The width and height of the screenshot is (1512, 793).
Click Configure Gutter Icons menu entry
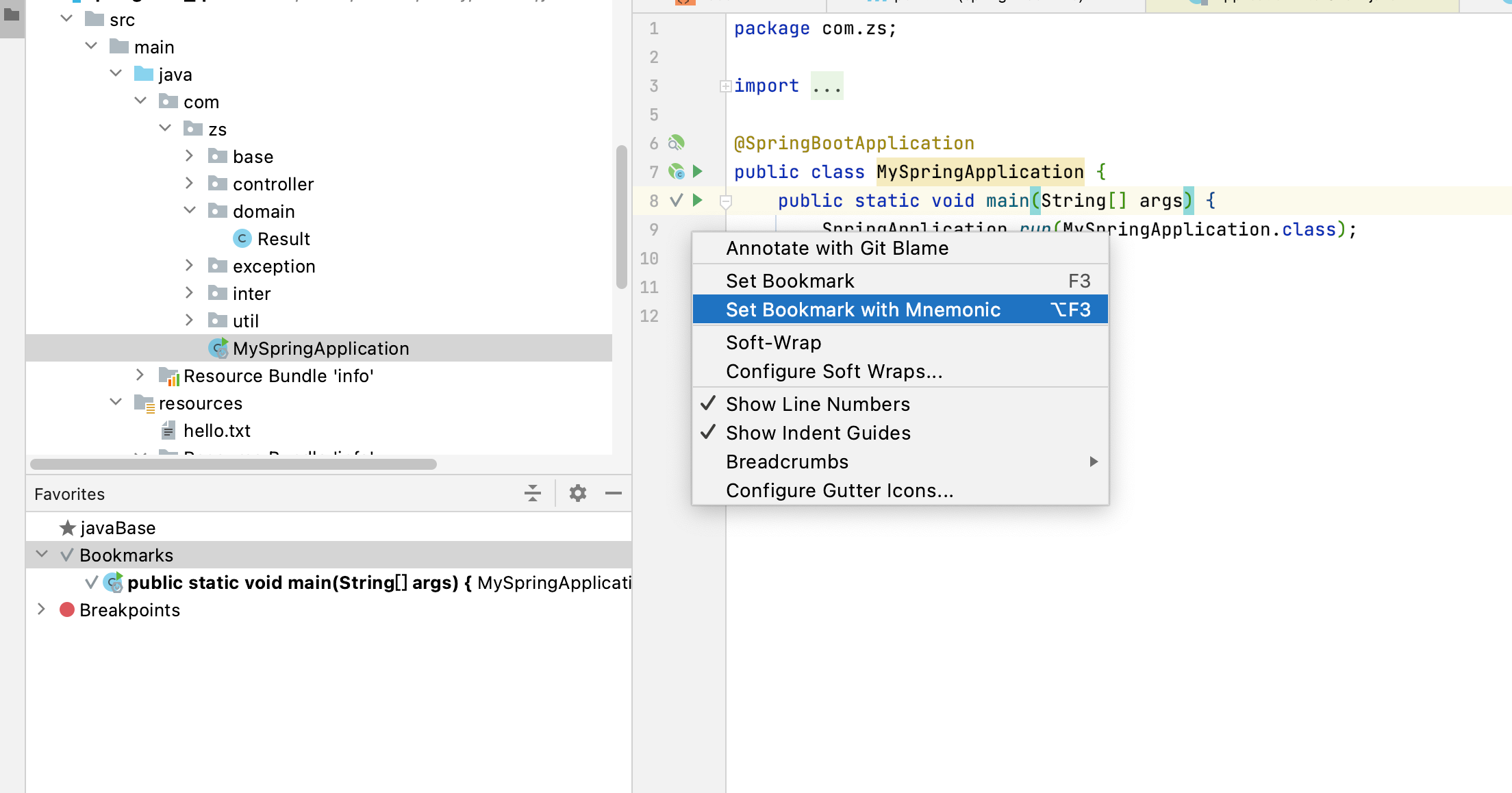(x=839, y=490)
